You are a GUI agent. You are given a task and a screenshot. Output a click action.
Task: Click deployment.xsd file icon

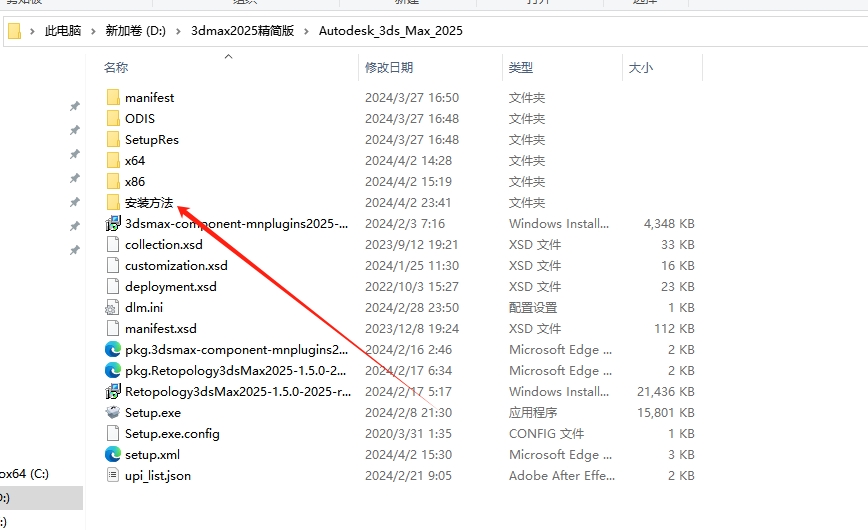[113, 287]
